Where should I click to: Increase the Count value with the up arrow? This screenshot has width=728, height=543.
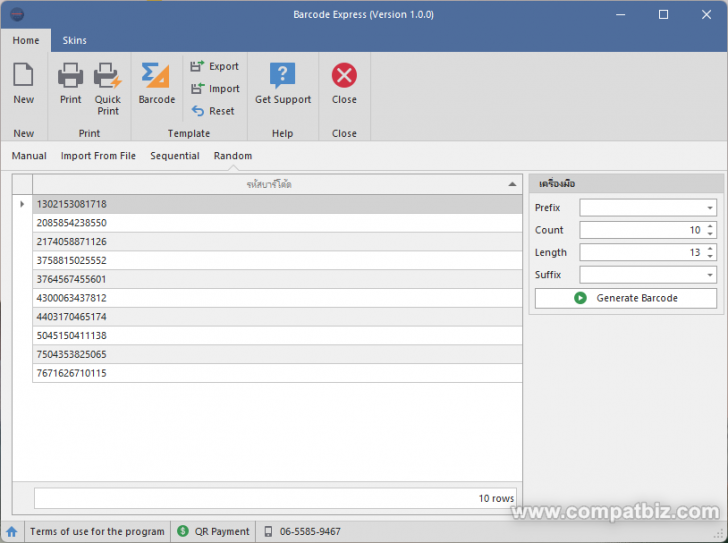[710, 226]
